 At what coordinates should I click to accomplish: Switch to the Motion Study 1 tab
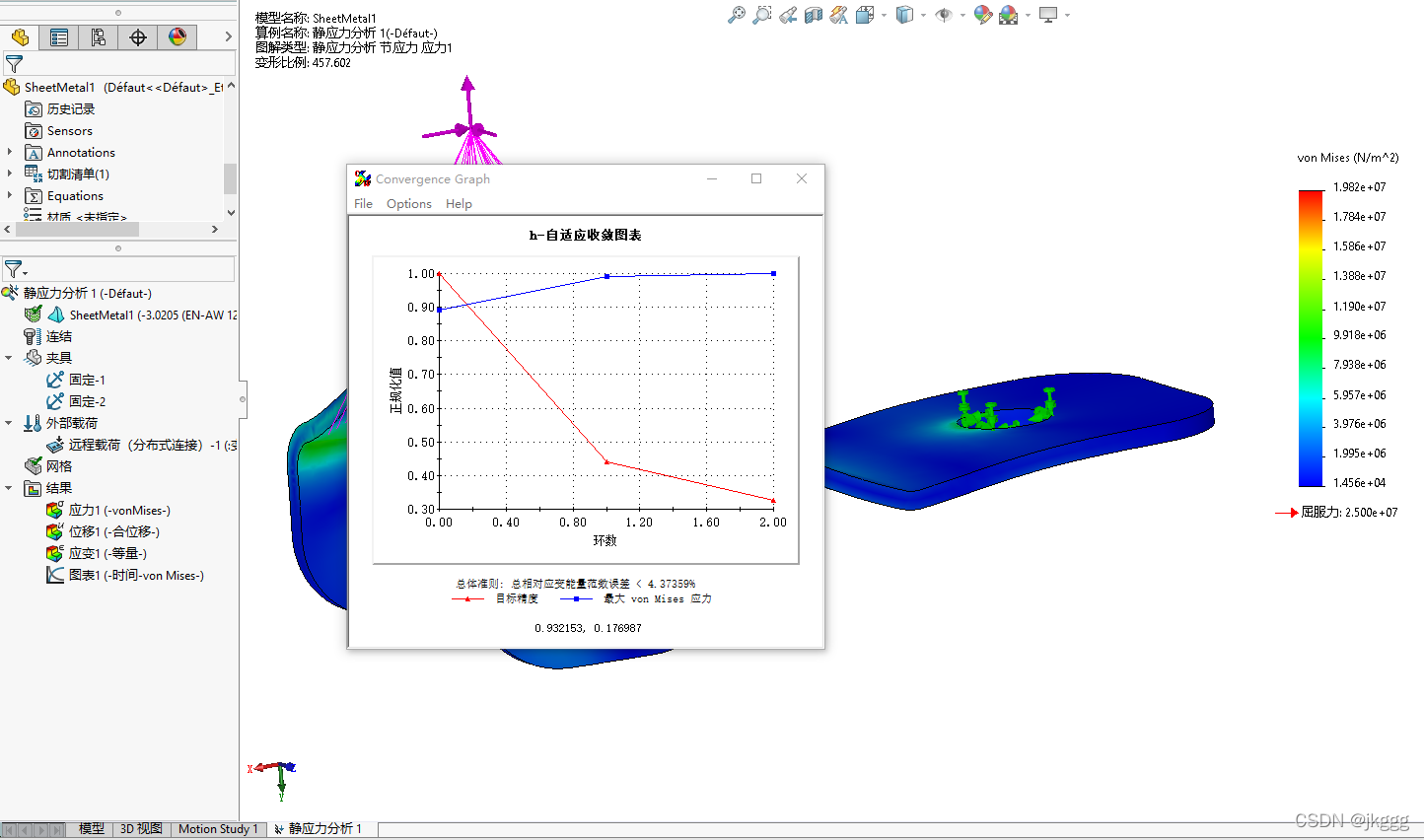(218, 829)
